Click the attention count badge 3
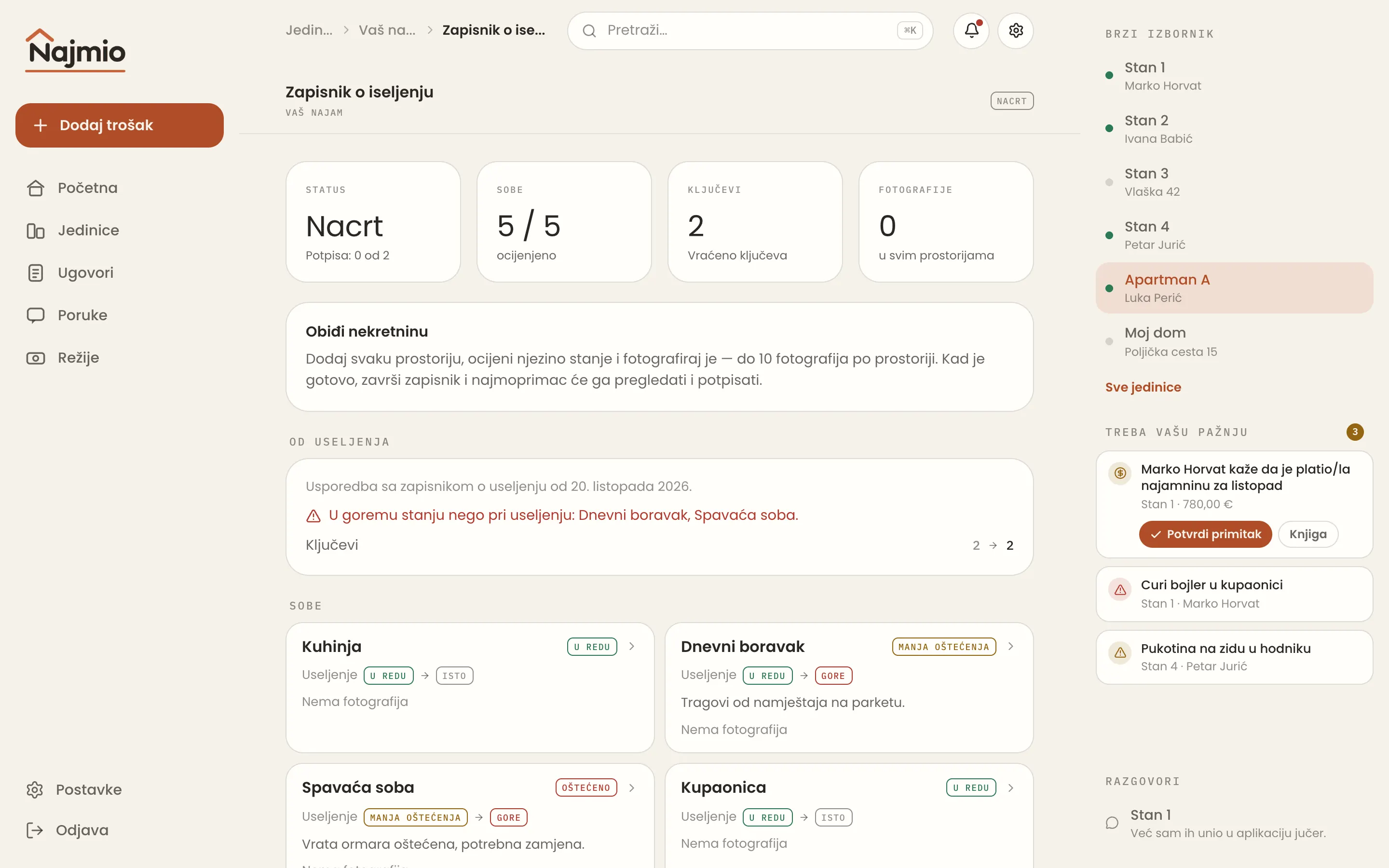The height and width of the screenshot is (868, 1389). coord(1355,432)
